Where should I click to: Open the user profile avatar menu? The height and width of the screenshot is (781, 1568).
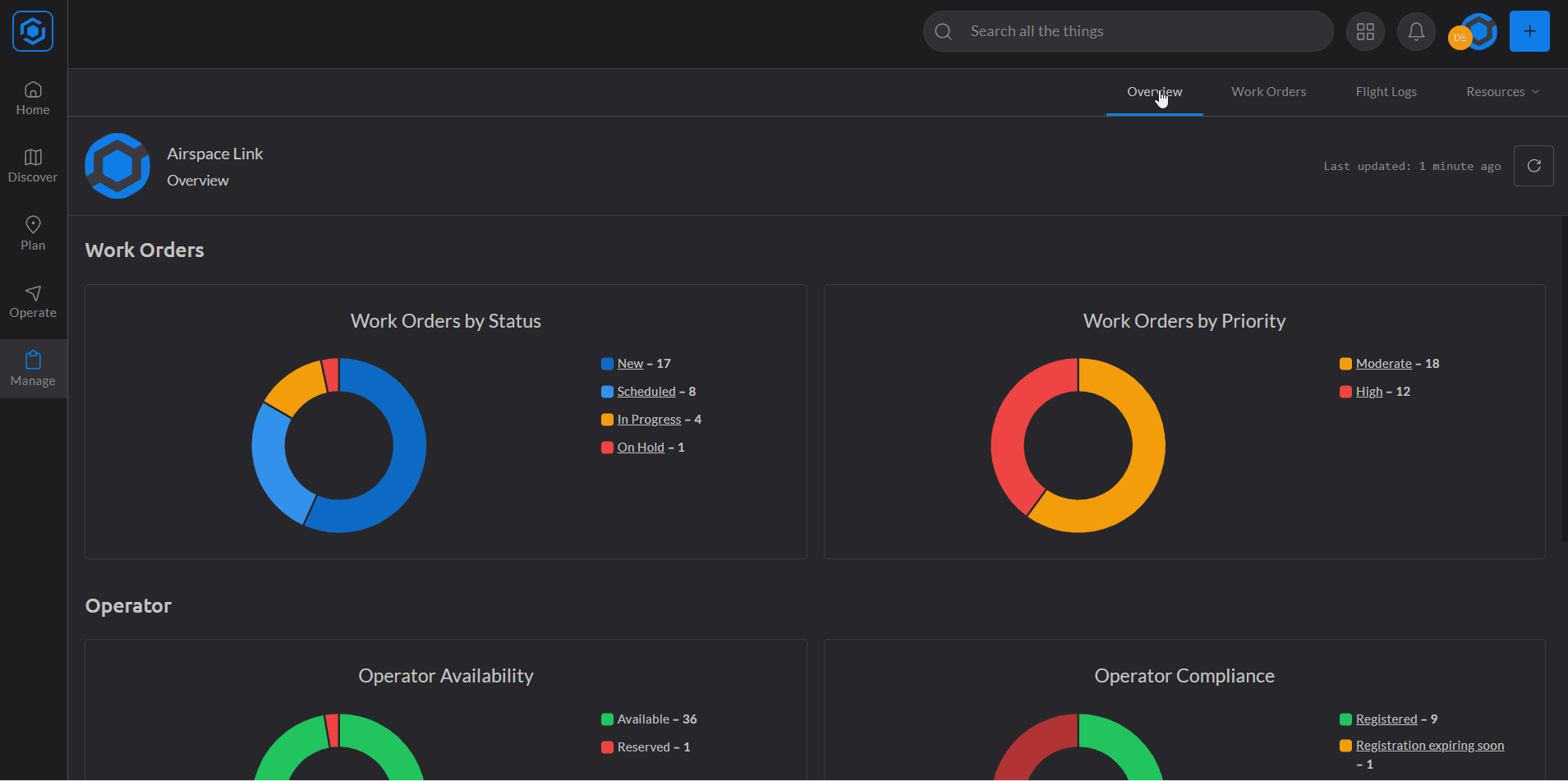pos(1474,32)
